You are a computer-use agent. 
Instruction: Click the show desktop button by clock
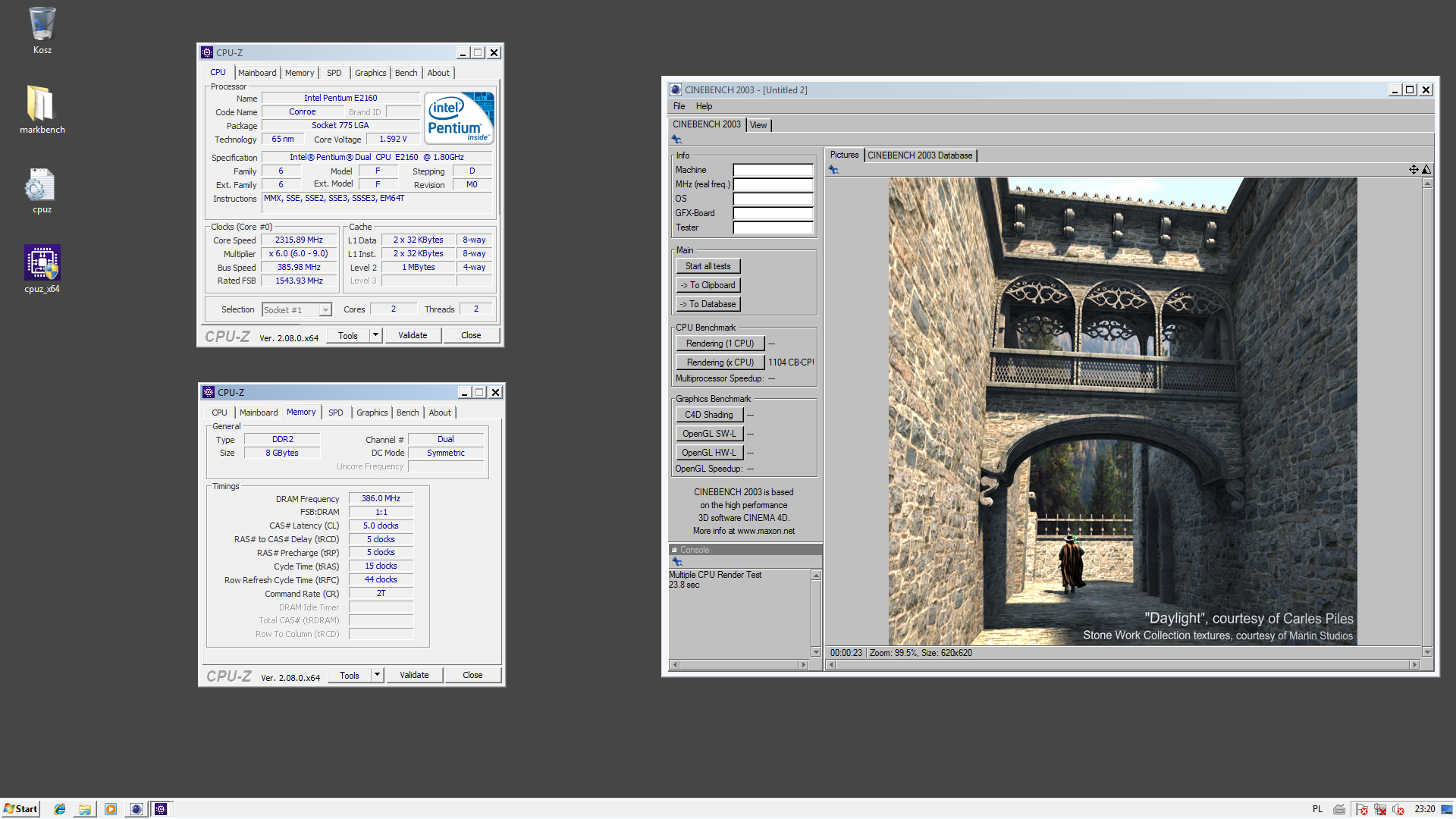pyautogui.click(x=1448, y=809)
